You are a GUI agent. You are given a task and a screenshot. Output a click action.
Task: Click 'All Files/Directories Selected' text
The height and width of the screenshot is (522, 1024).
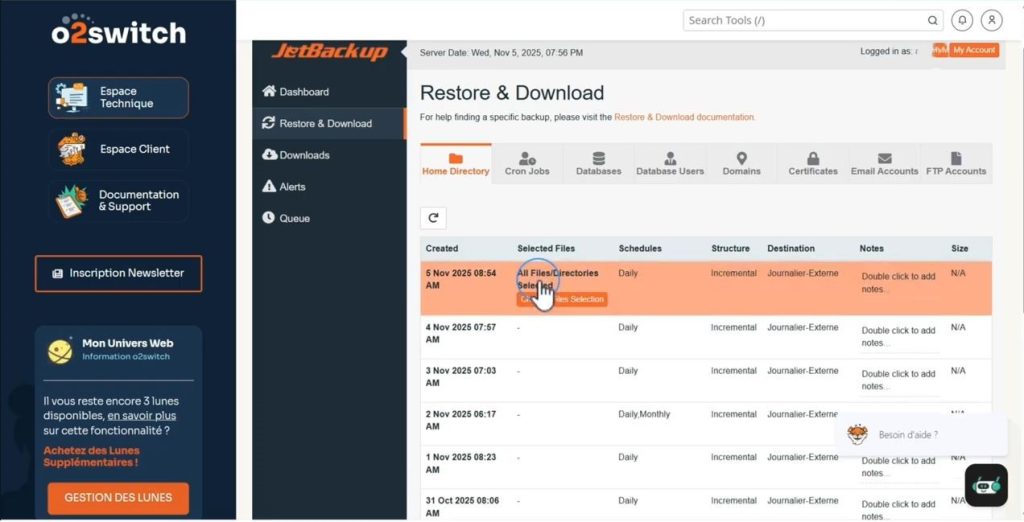coord(558,280)
